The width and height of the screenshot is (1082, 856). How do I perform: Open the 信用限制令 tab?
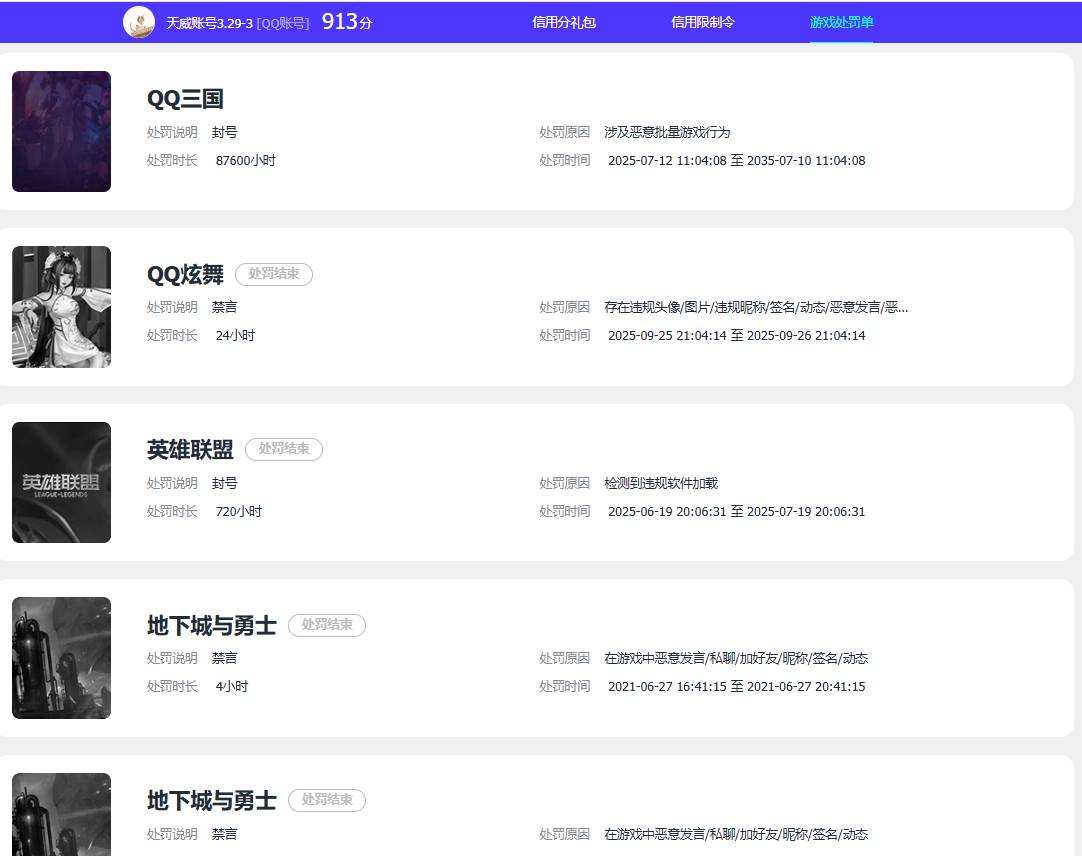702,22
